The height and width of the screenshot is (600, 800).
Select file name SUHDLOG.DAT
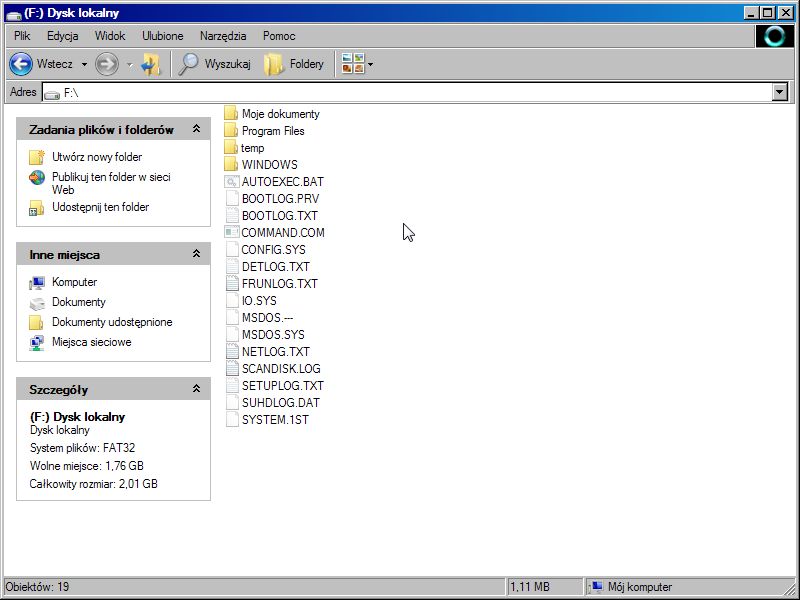point(281,403)
